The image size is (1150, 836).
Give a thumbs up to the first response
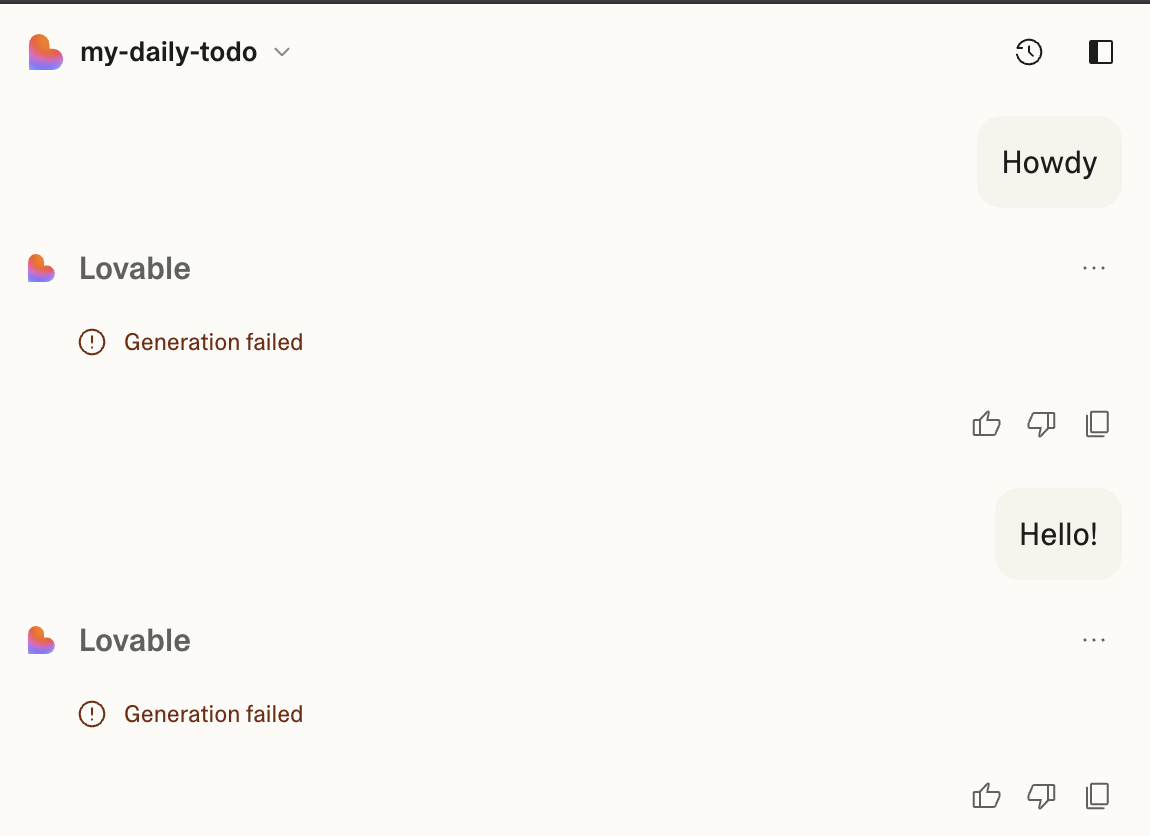(x=986, y=424)
